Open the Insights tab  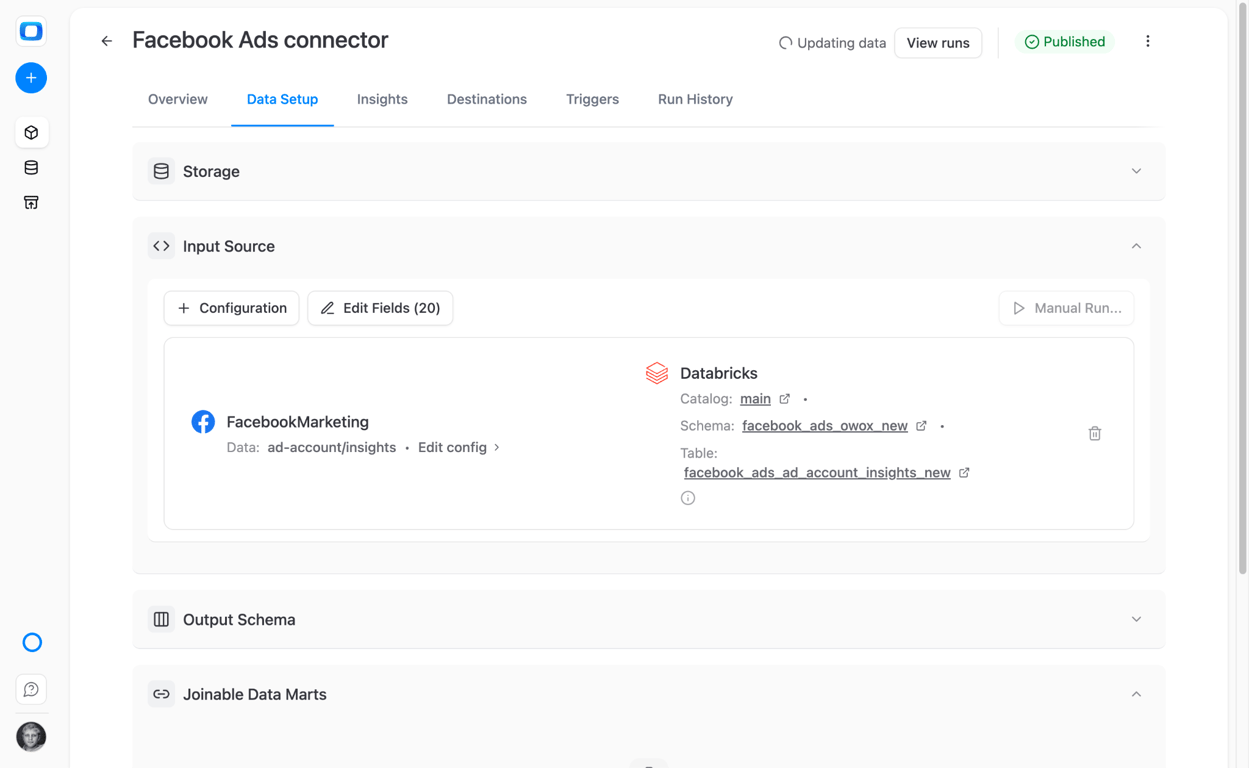pos(382,99)
